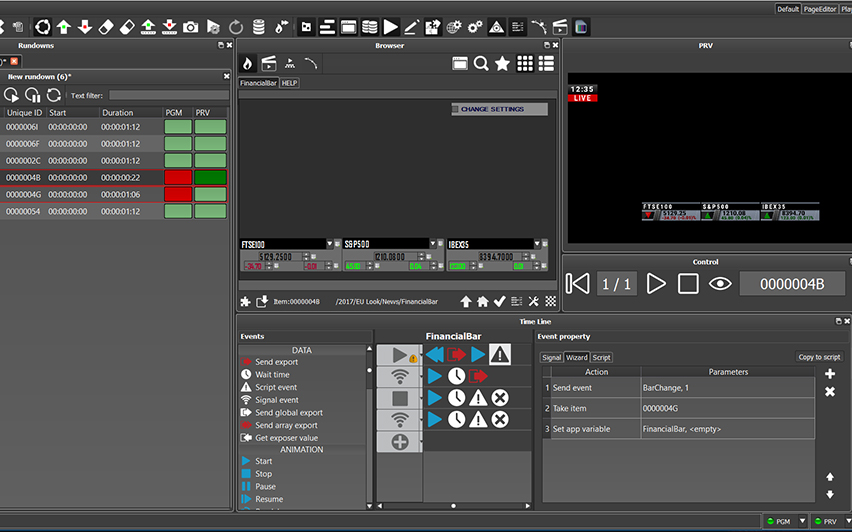The image size is (852, 532).
Task: Click the eye-in-triangle icon in main toolbar
Action: point(496,27)
